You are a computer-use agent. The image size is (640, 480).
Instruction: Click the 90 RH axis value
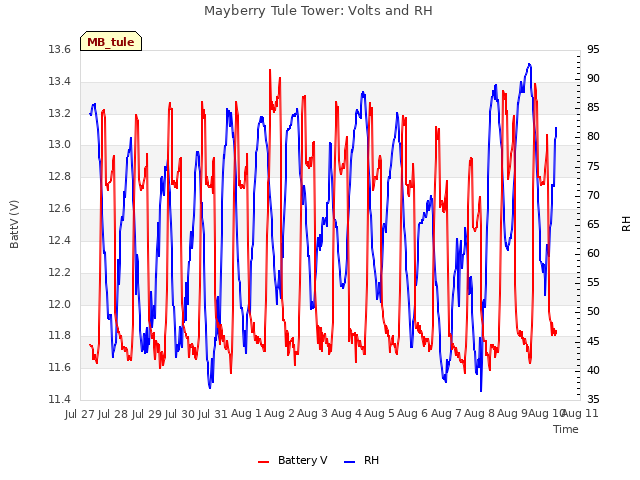593,78
